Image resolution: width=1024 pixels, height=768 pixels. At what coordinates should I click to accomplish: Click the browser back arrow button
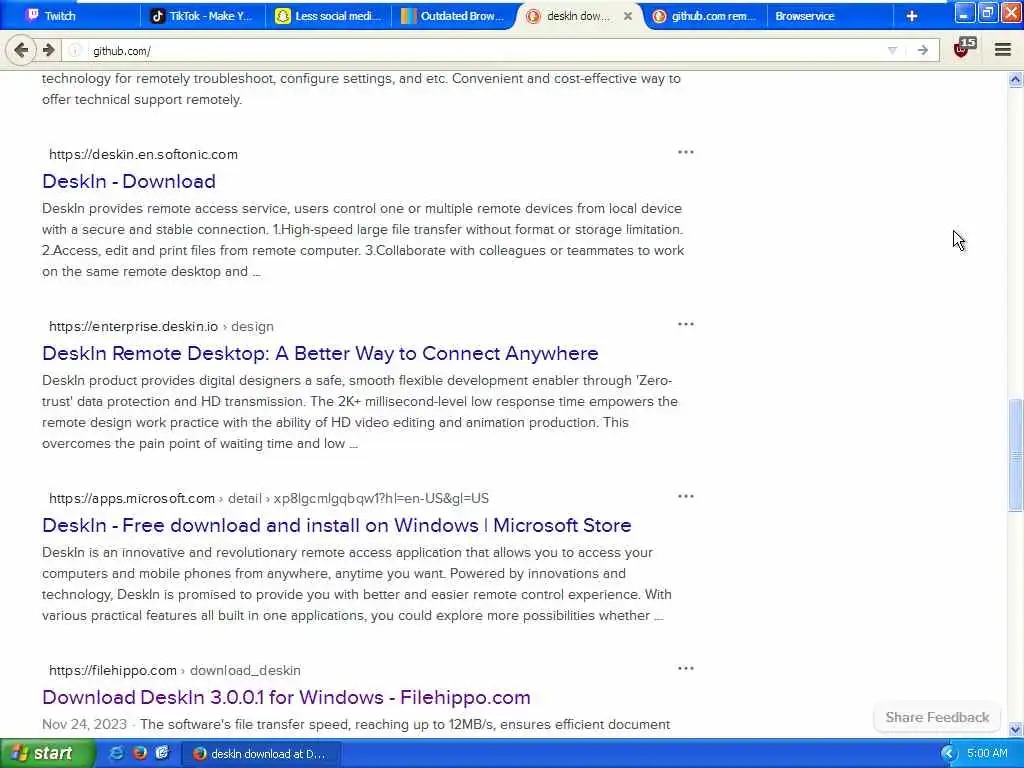(21, 50)
